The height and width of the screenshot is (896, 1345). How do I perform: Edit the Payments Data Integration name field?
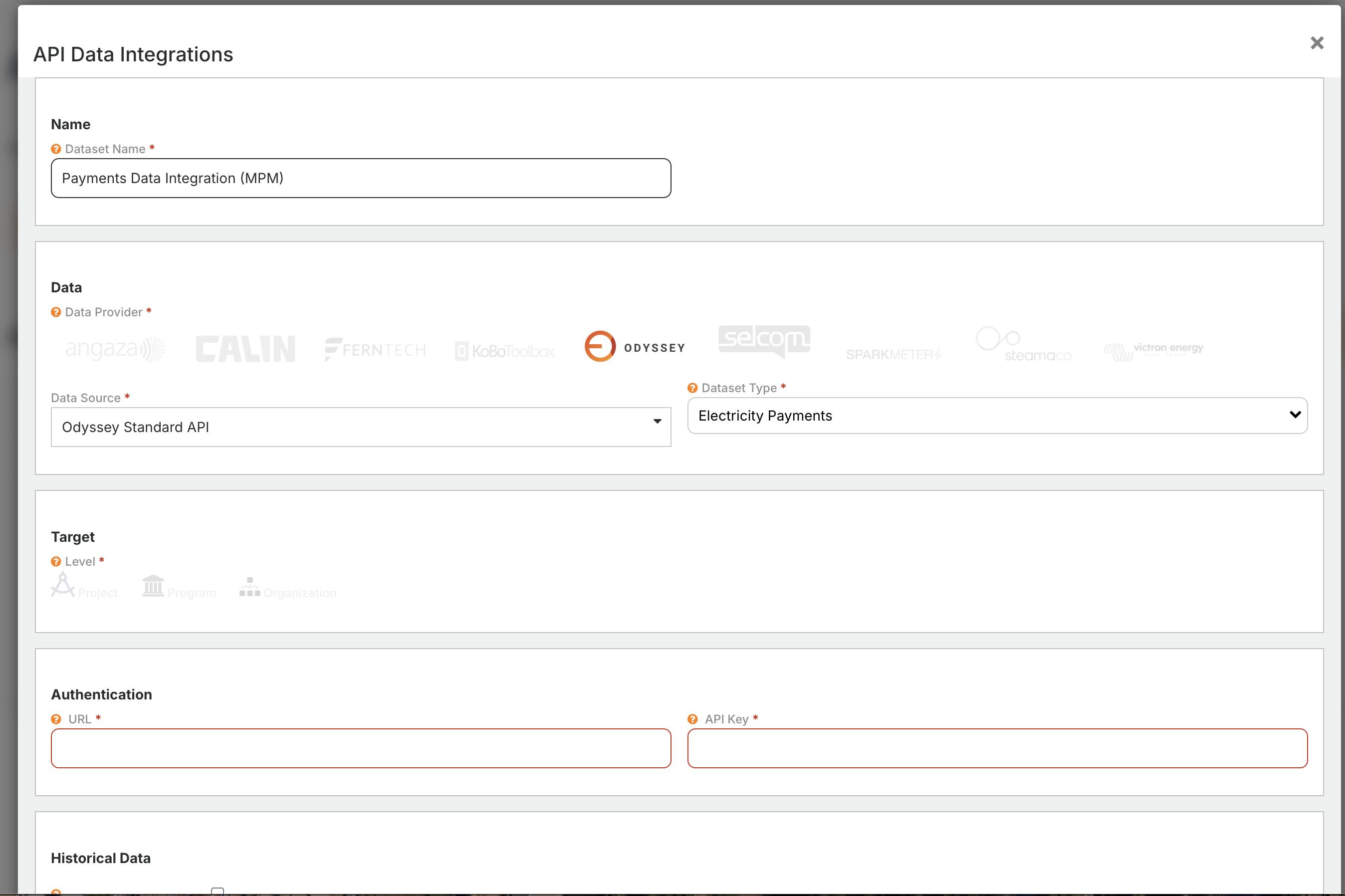click(x=360, y=178)
